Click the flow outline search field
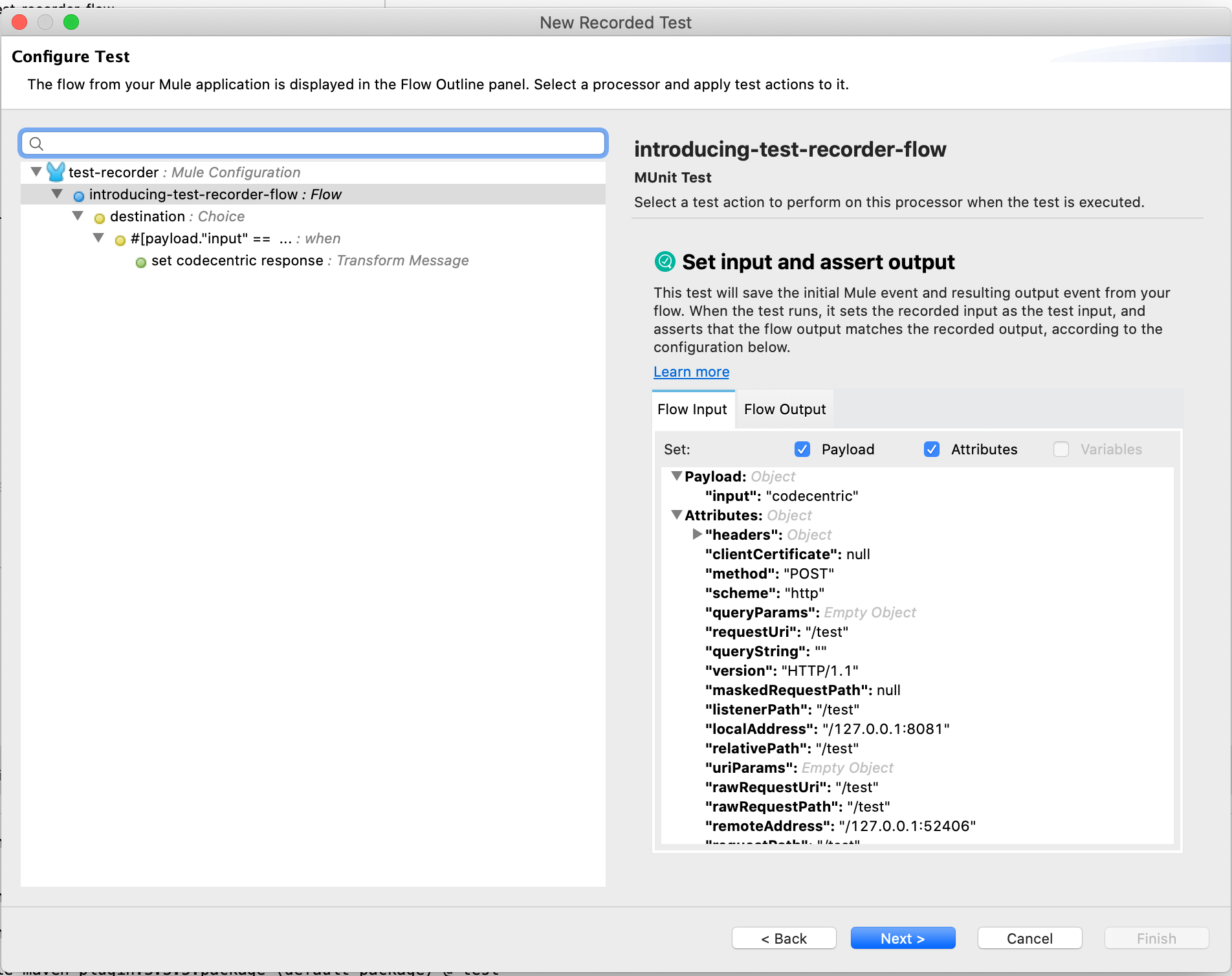 pos(317,144)
